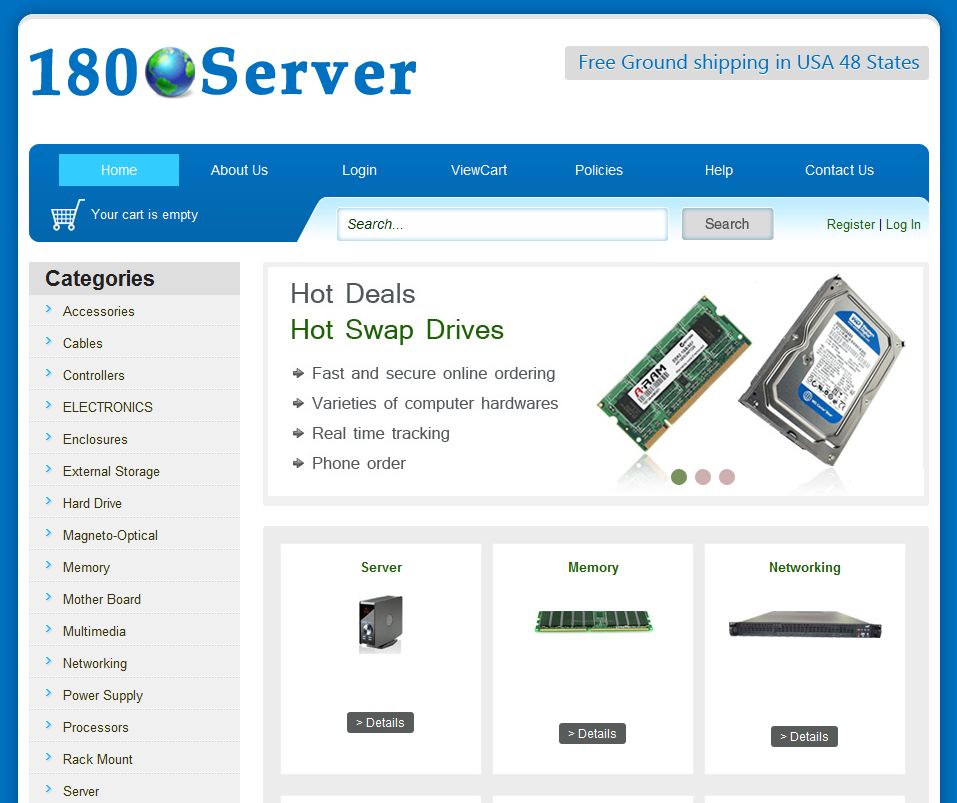The height and width of the screenshot is (803, 957).
Task: Click the Server product image
Action: tap(380, 624)
